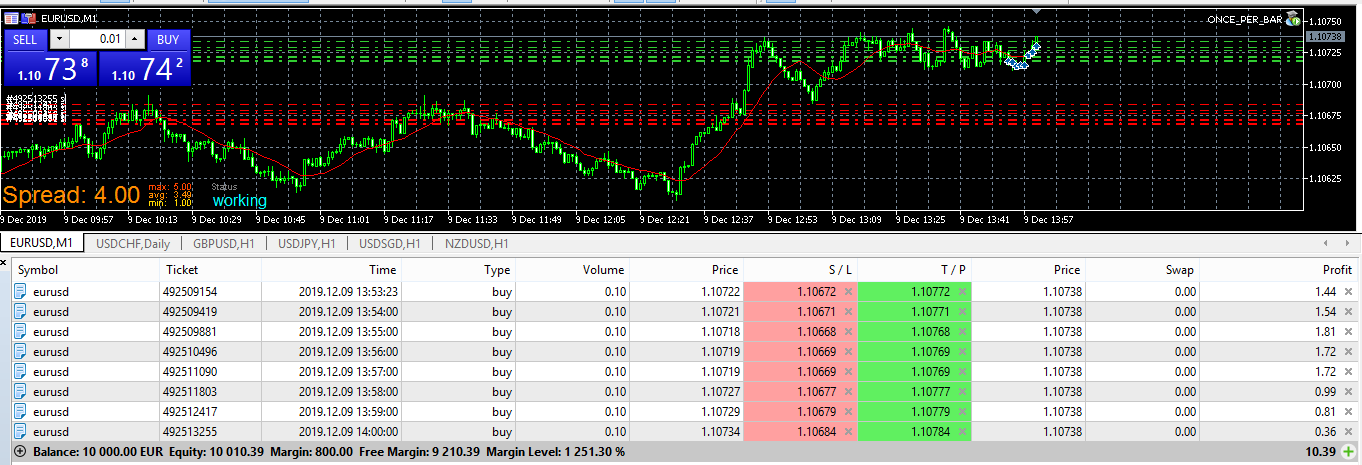
Task: Click the green plus icon beside total profit
Action: pyautogui.click(x=1350, y=452)
